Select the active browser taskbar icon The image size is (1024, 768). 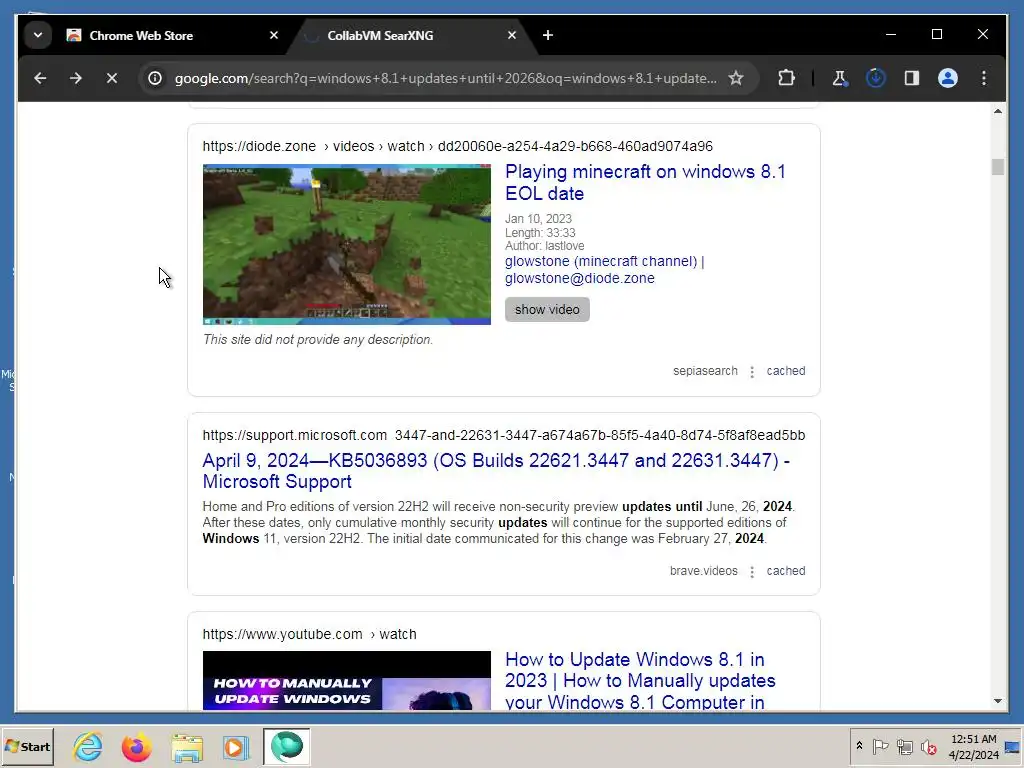pyautogui.click(x=287, y=746)
